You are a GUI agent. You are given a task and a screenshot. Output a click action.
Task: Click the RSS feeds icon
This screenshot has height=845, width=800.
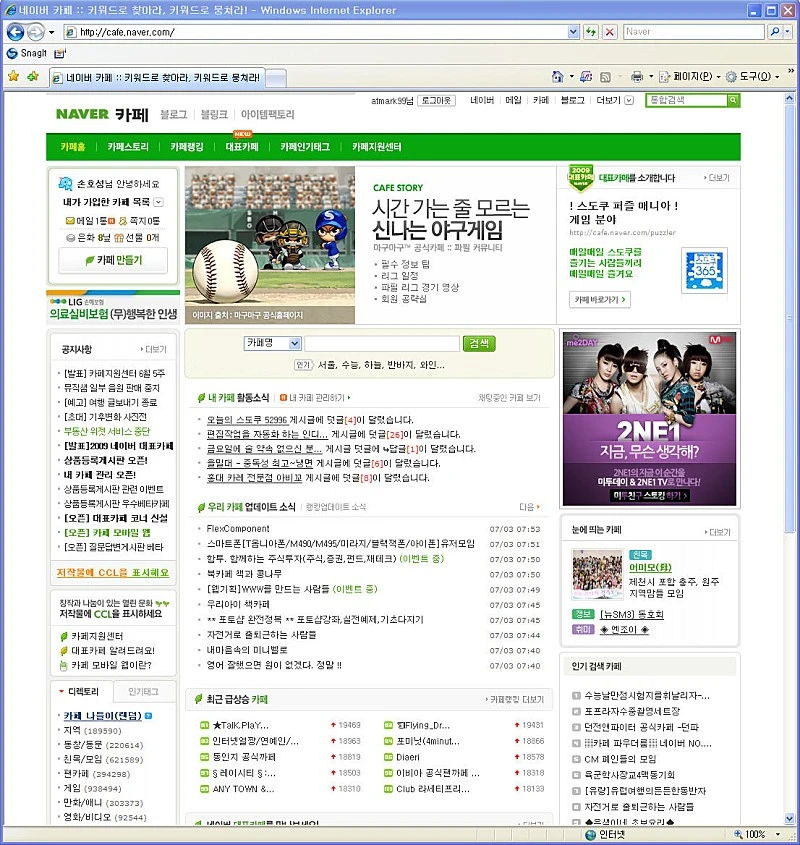point(605,77)
